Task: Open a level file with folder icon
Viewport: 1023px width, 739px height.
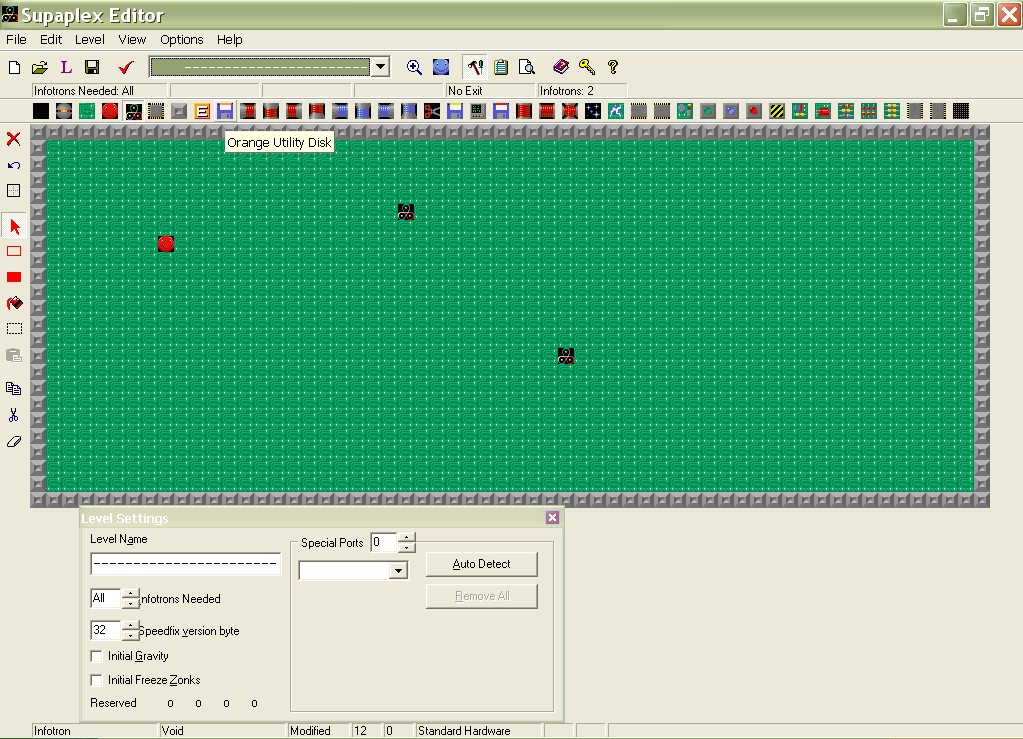Action: (40, 67)
